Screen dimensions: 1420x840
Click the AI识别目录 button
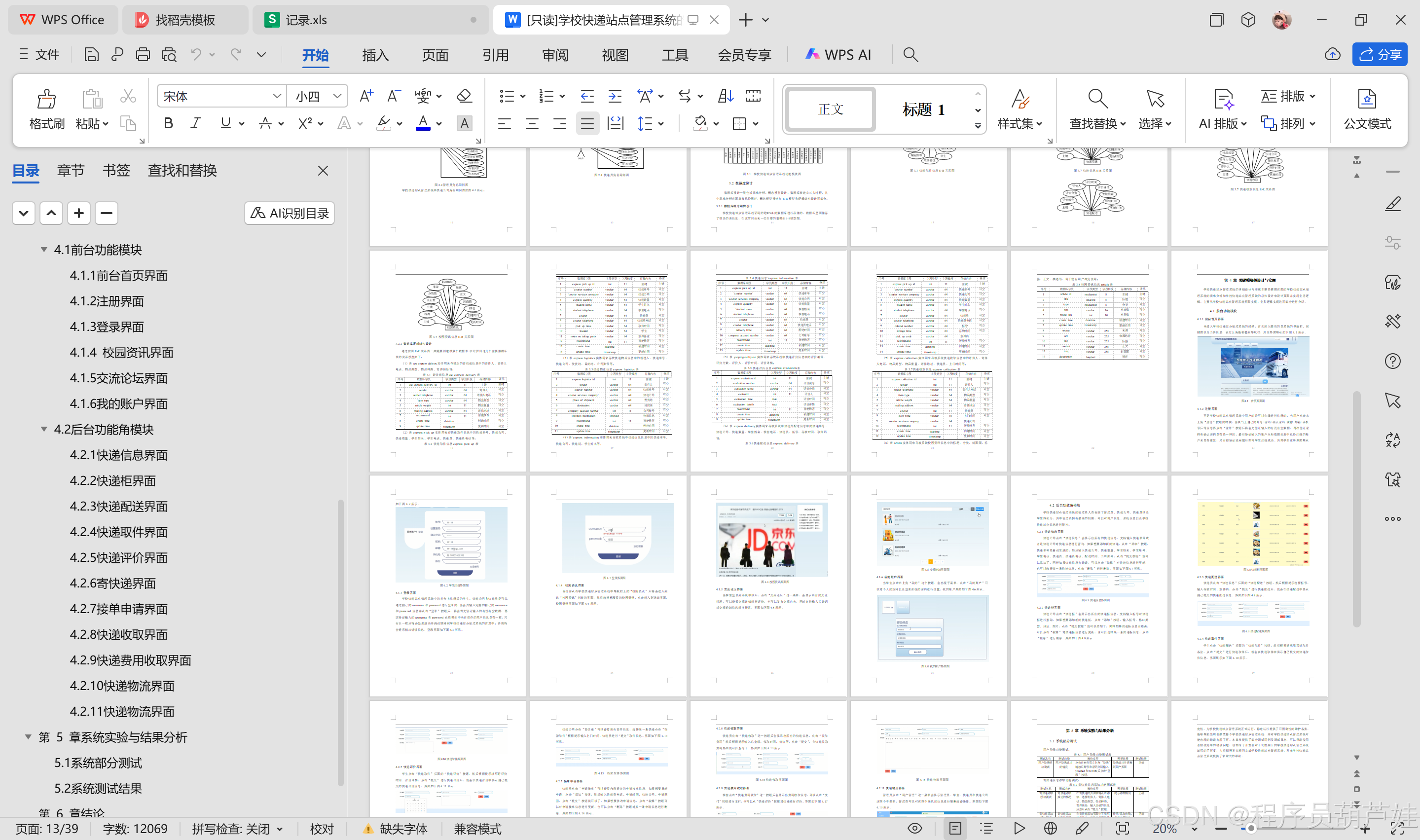pyautogui.click(x=290, y=214)
